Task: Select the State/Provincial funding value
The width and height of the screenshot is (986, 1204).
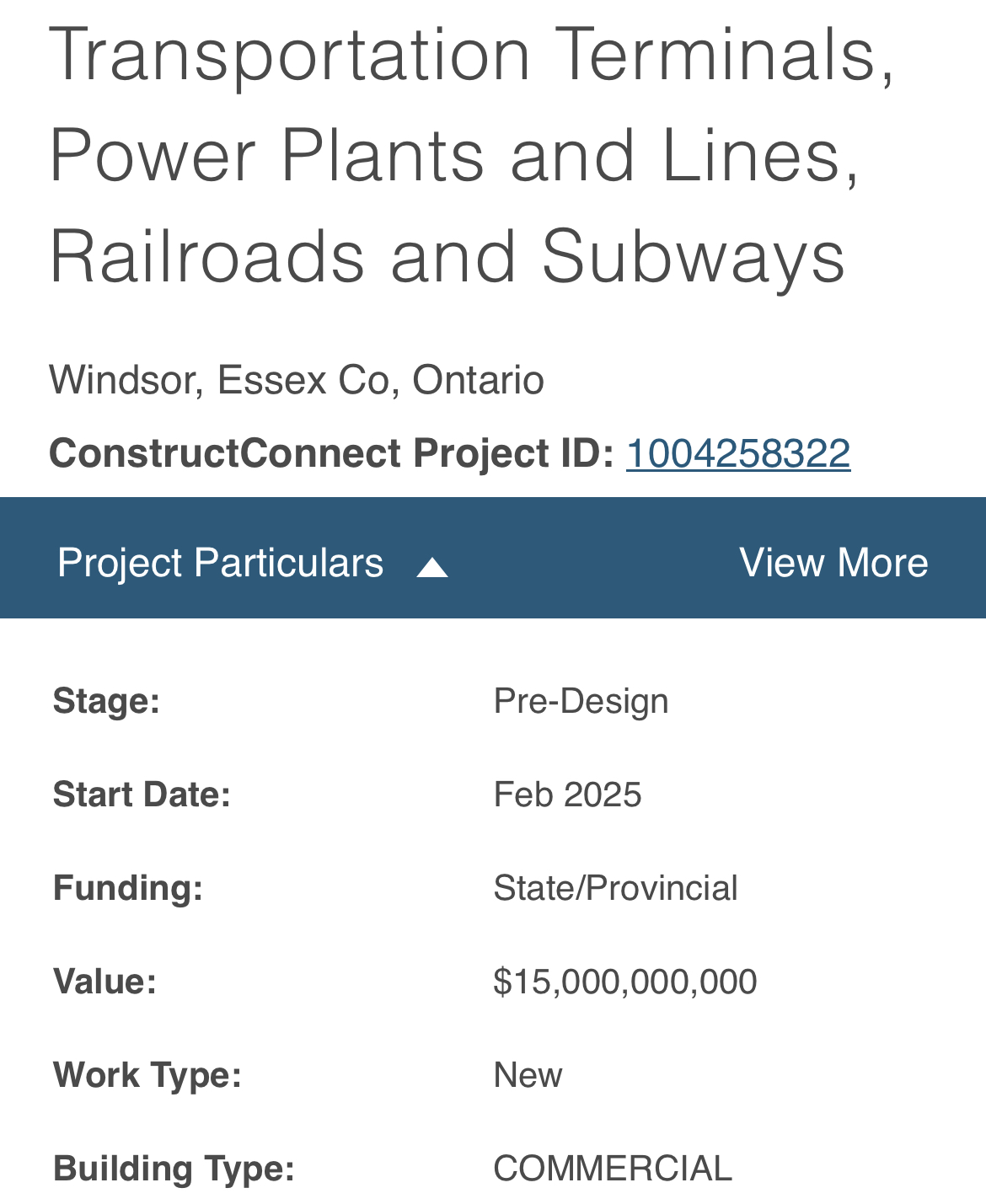Action: tap(615, 888)
